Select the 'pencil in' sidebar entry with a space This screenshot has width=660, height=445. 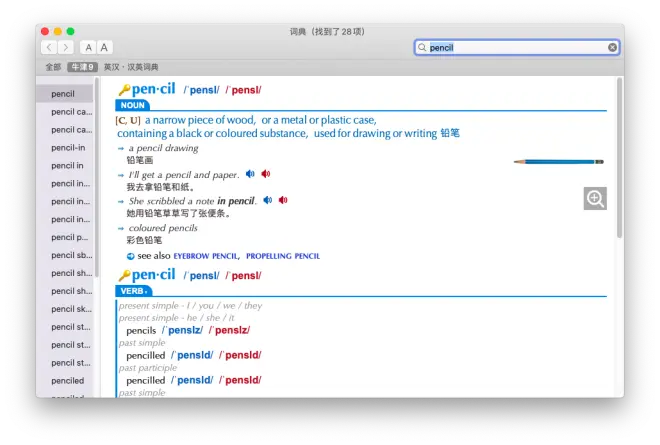pos(65,165)
